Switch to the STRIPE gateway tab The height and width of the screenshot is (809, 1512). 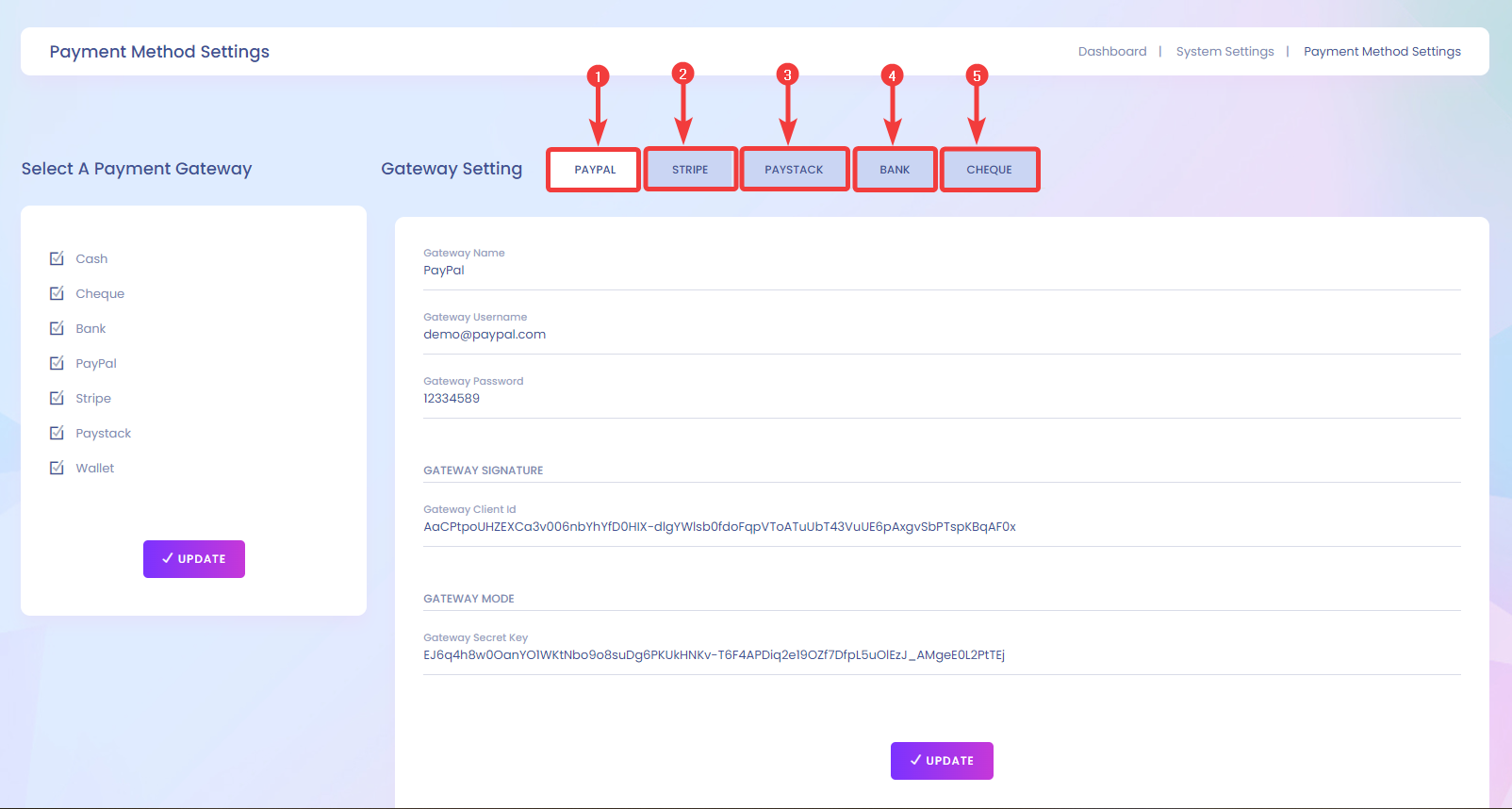[690, 170]
